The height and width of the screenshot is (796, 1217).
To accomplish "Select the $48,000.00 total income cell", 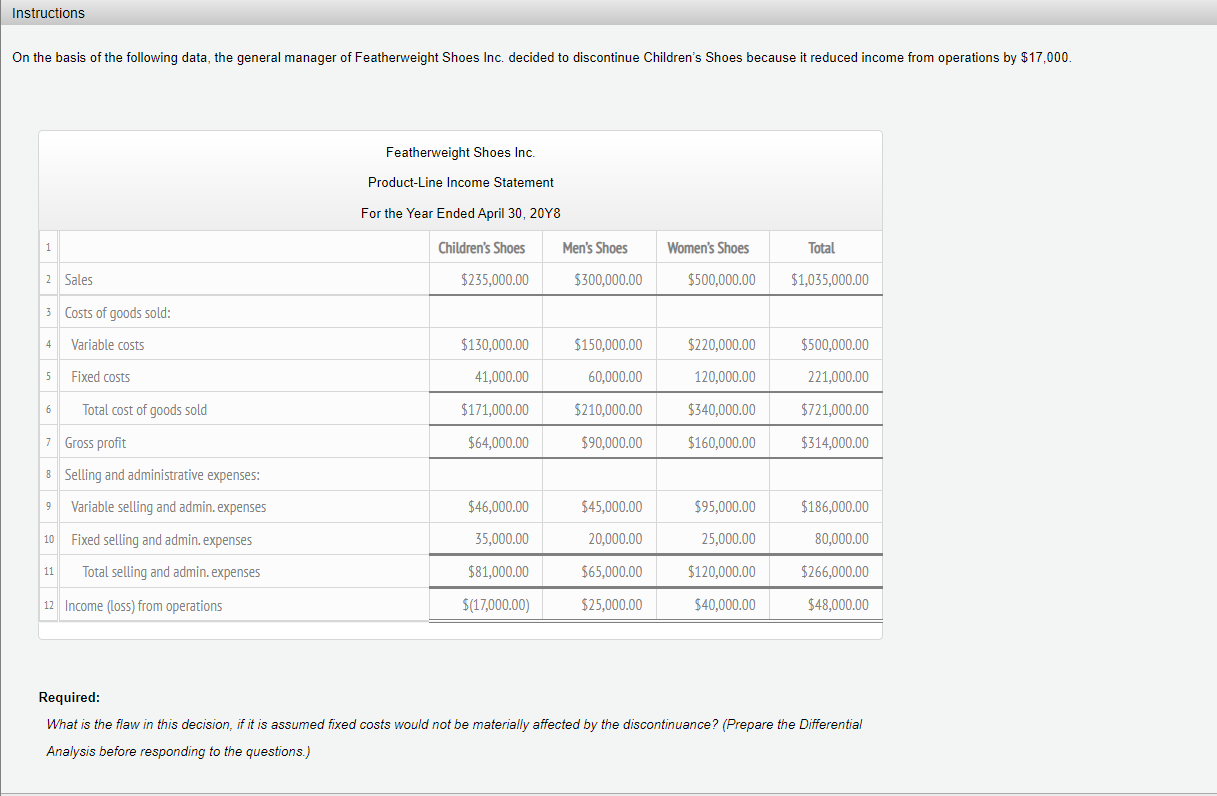I will click(830, 603).
